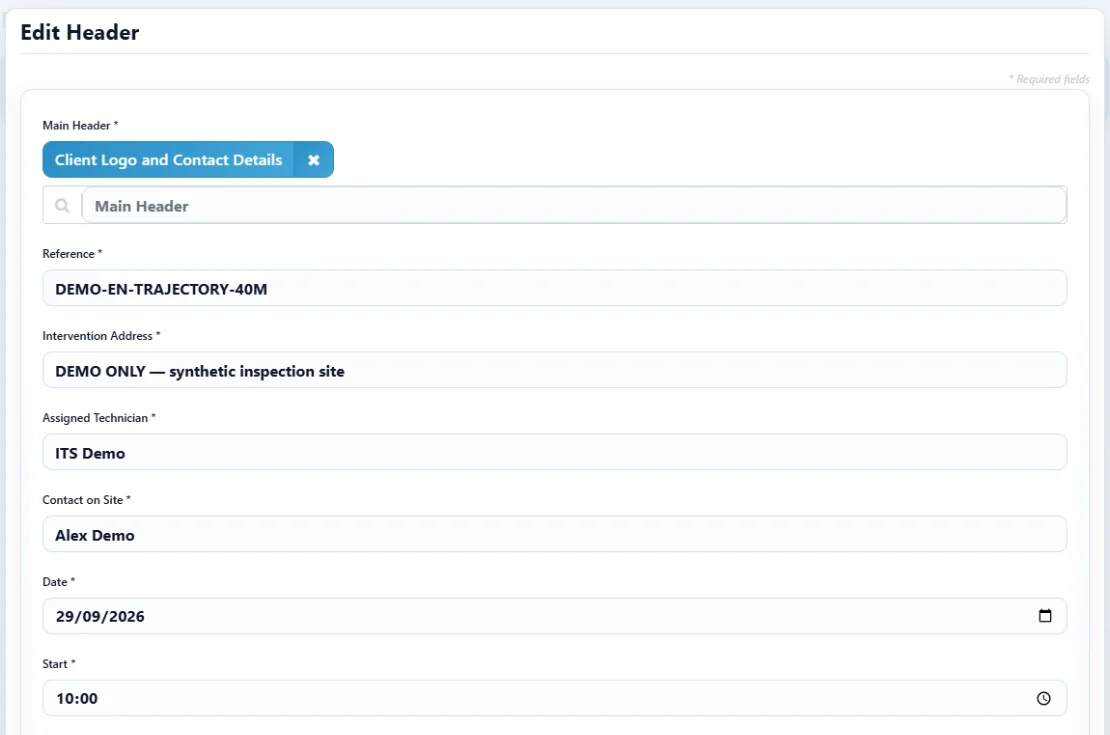Click the Required fields note

pos(1049,79)
